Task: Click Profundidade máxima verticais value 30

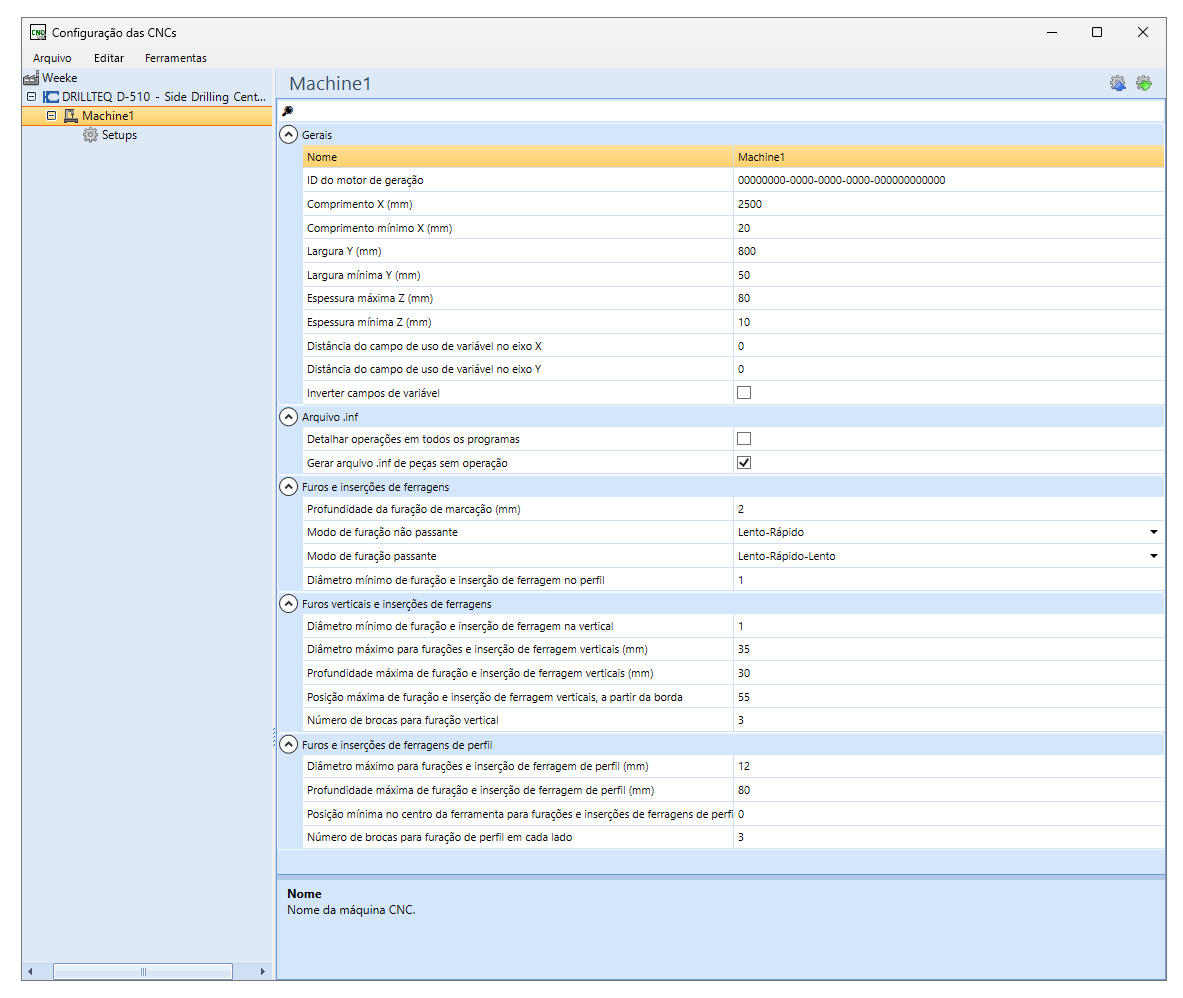Action: pyautogui.click(x=948, y=673)
